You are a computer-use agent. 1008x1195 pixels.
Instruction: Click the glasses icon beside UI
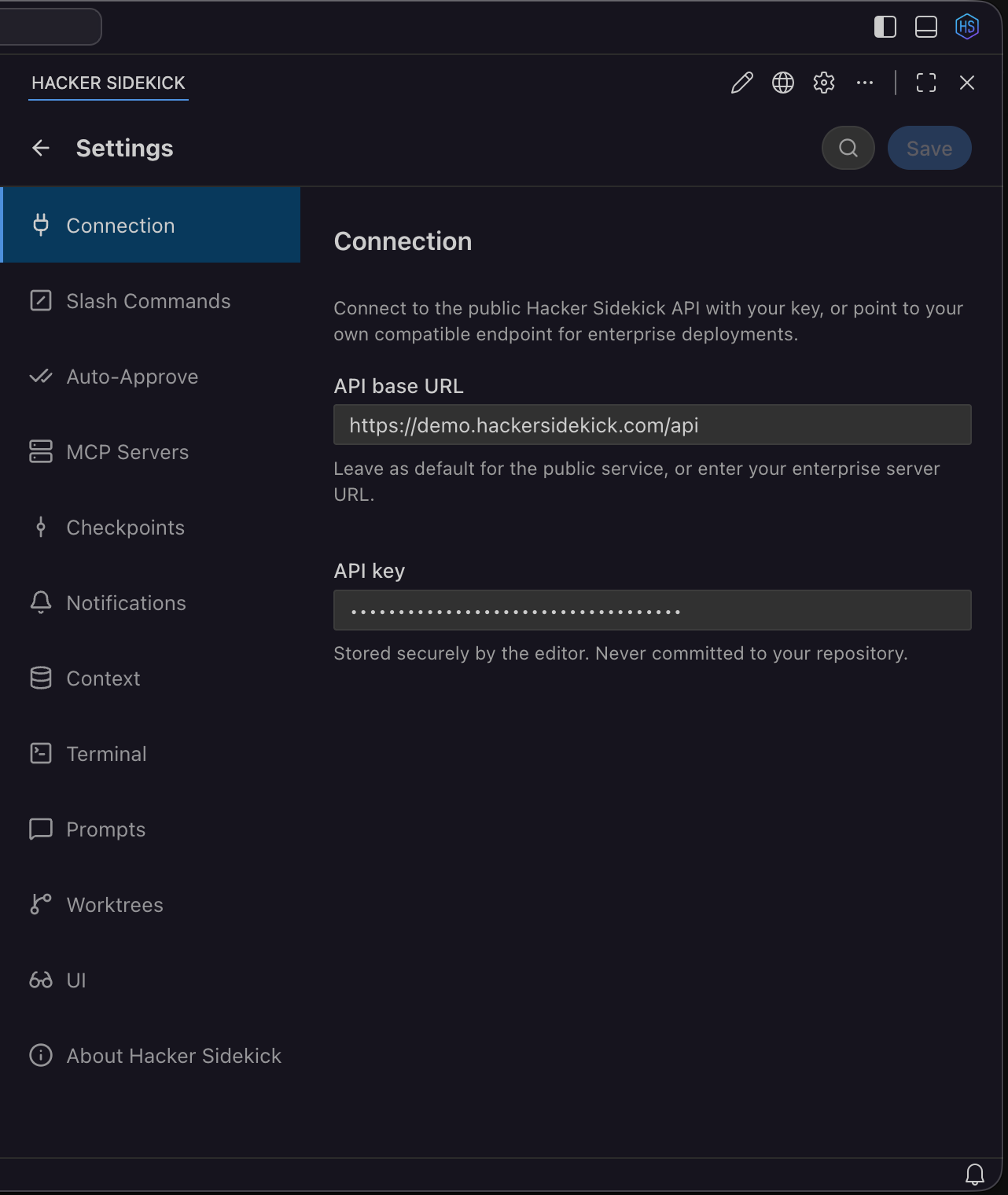click(x=41, y=980)
